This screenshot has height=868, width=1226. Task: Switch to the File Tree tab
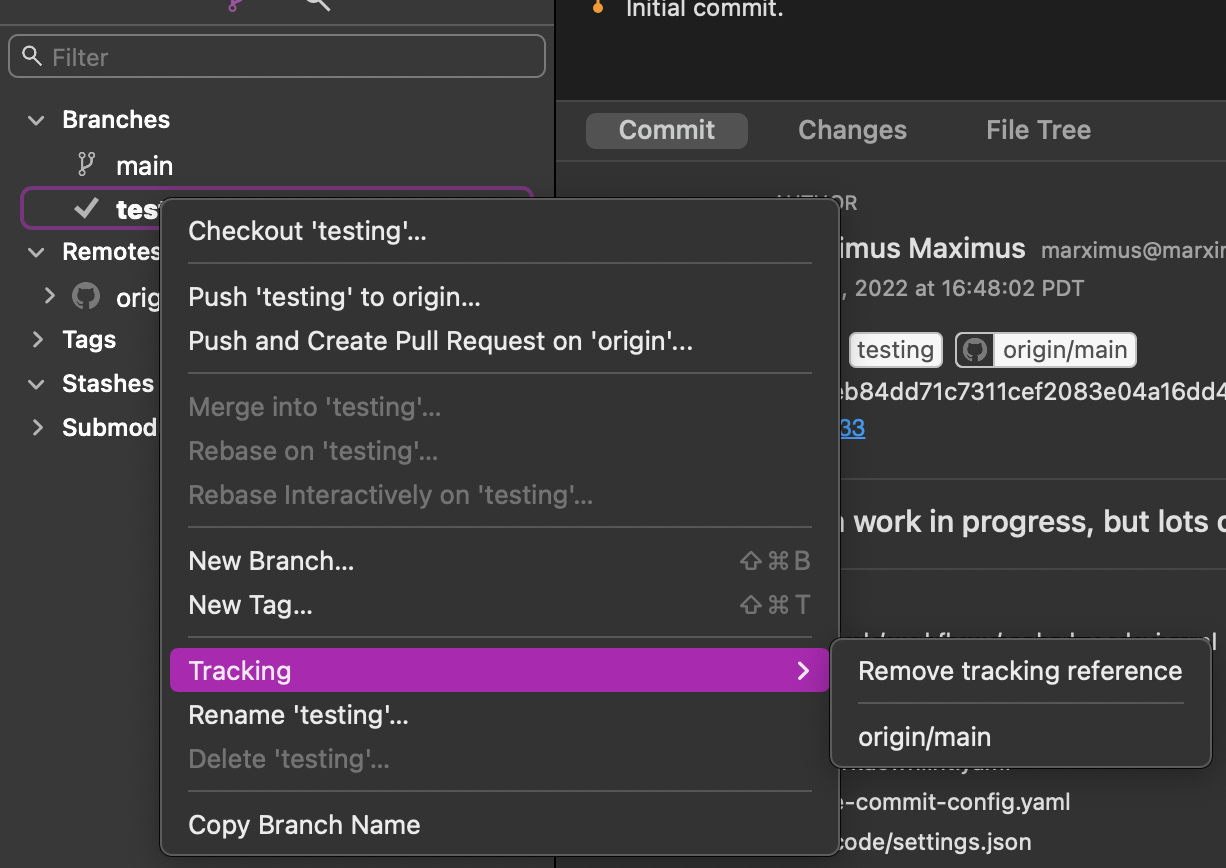coord(1037,130)
